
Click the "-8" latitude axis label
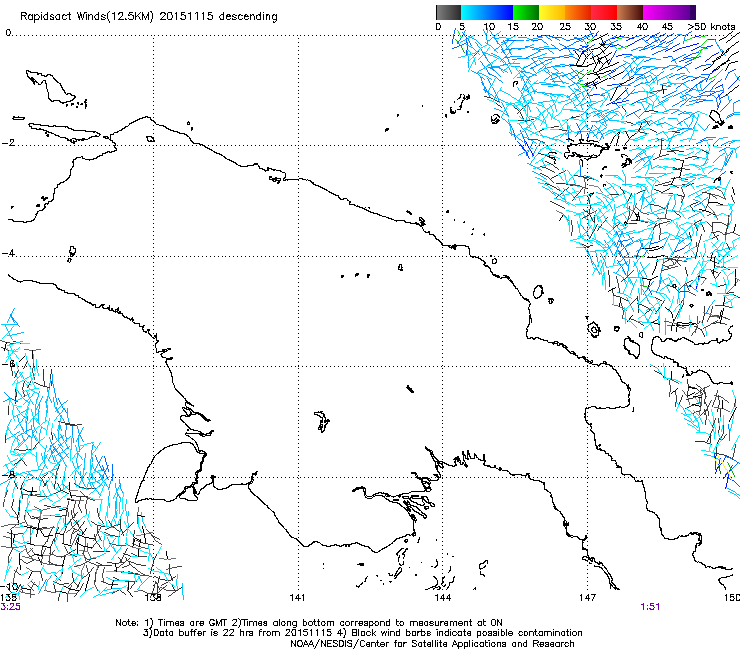(x=9, y=474)
